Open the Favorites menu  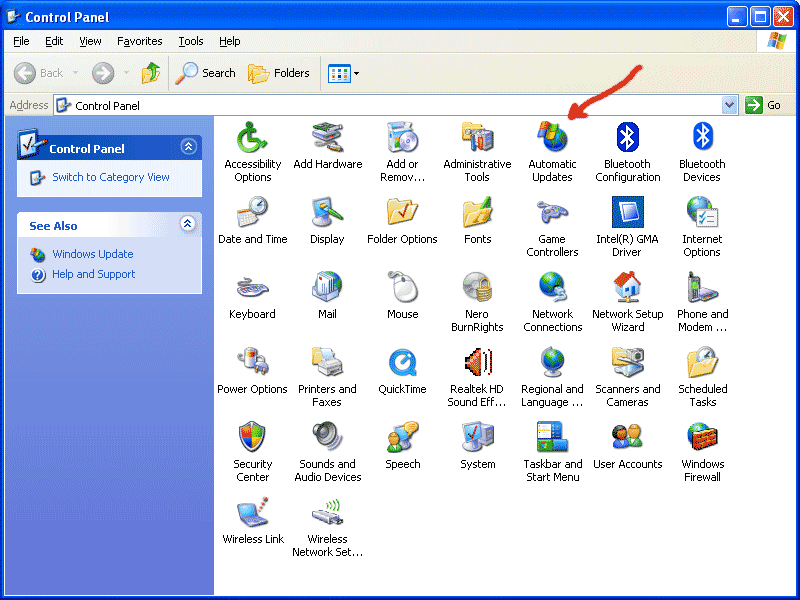tap(139, 41)
